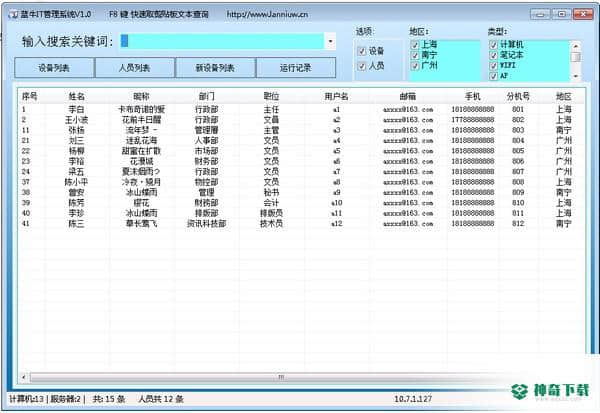Viewport: 600px width, 413px height.
Task: Click the extension number 801
Action: pos(518,109)
